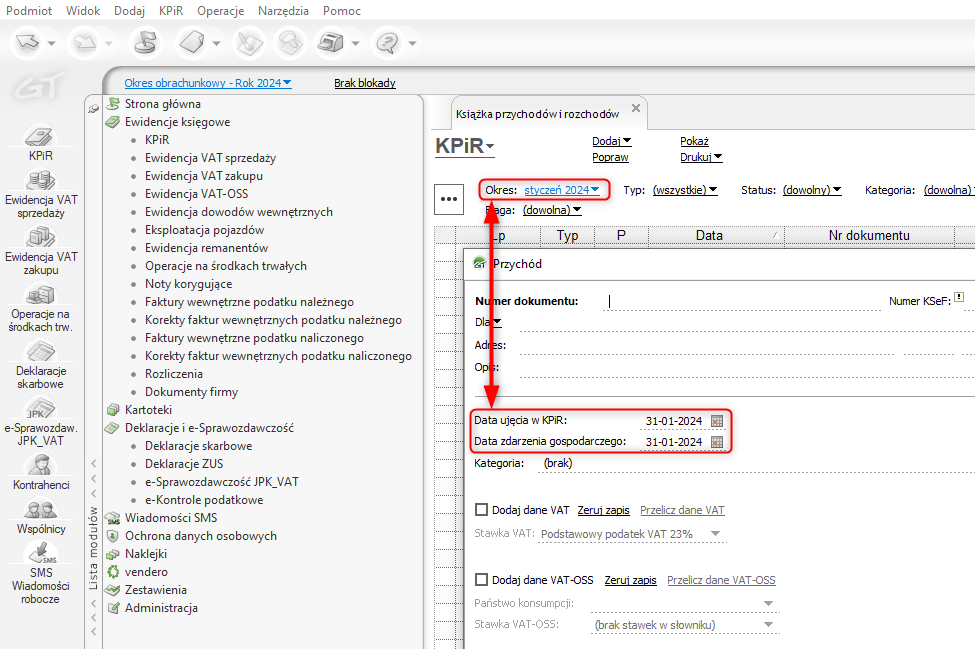The image size is (975, 649).
Task: Open the Pomoc menu
Action: click(x=341, y=11)
